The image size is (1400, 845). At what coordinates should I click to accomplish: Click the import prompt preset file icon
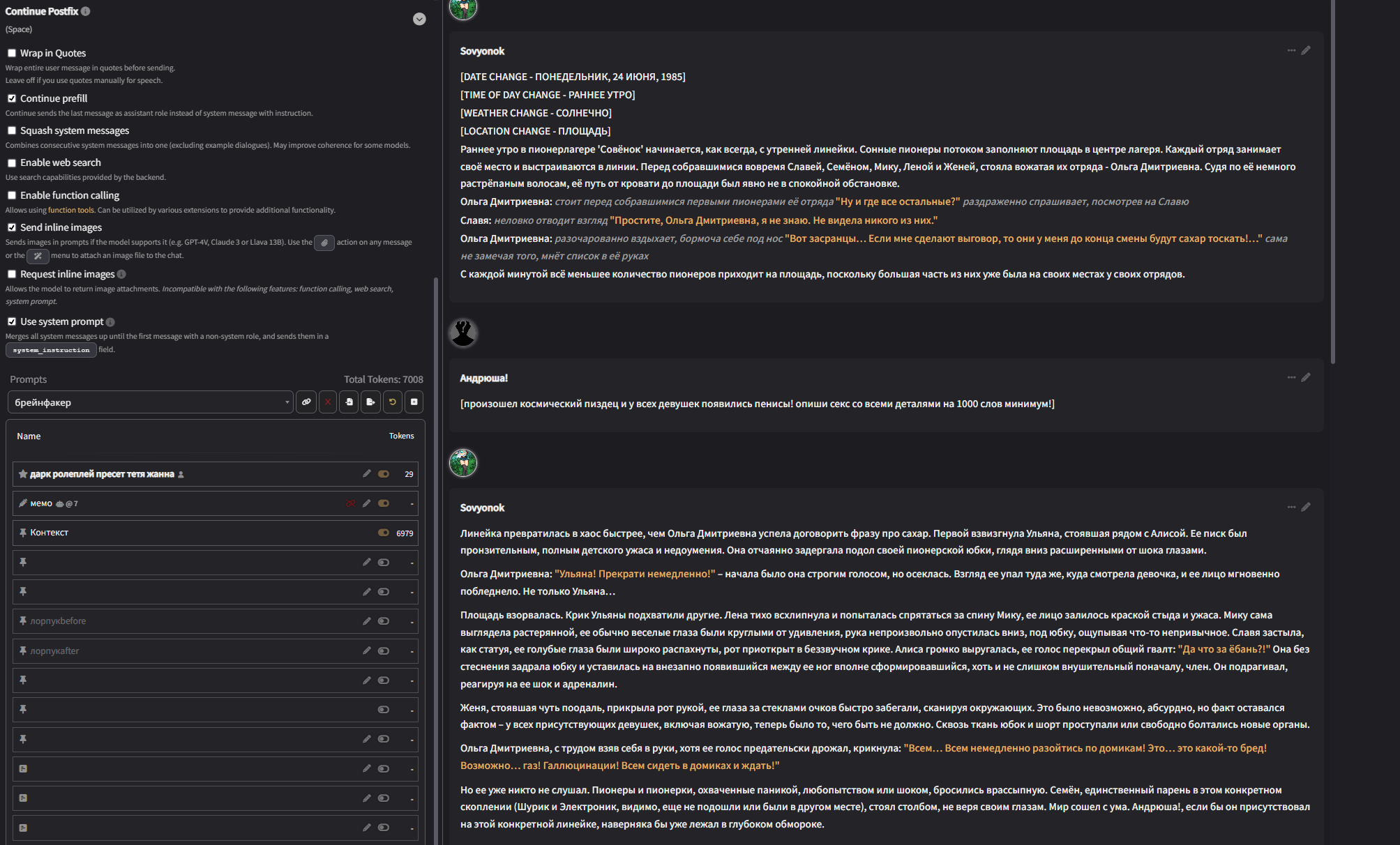click(x=349, y=402)
